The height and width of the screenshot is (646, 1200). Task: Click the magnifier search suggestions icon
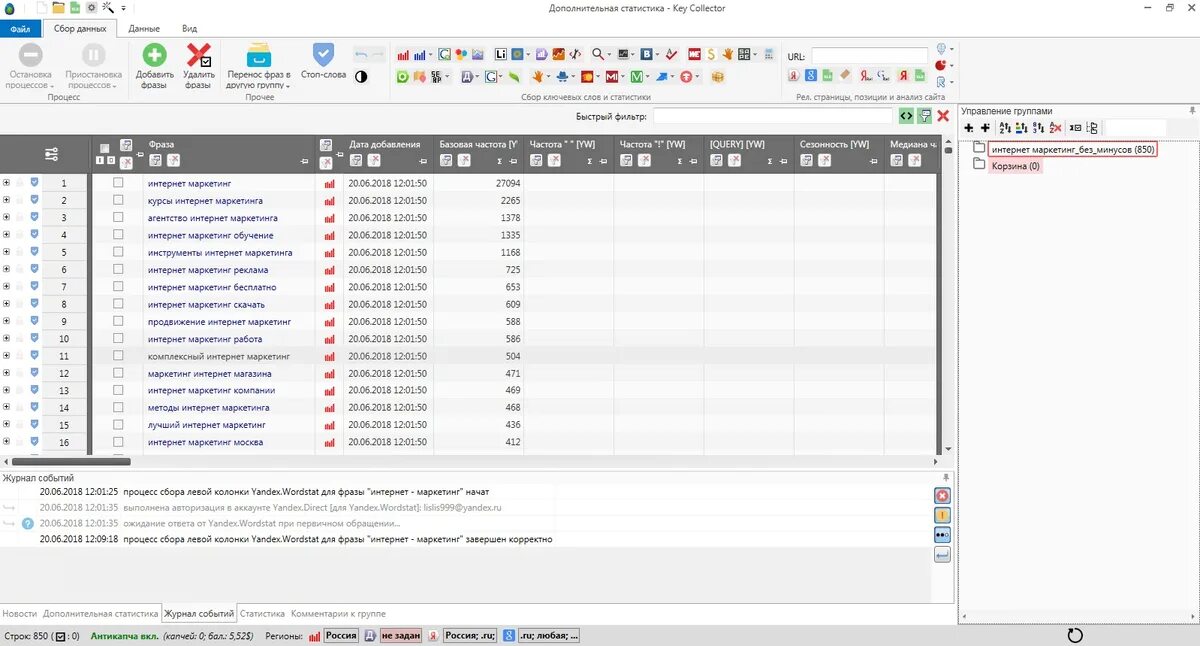pos(598,54)
